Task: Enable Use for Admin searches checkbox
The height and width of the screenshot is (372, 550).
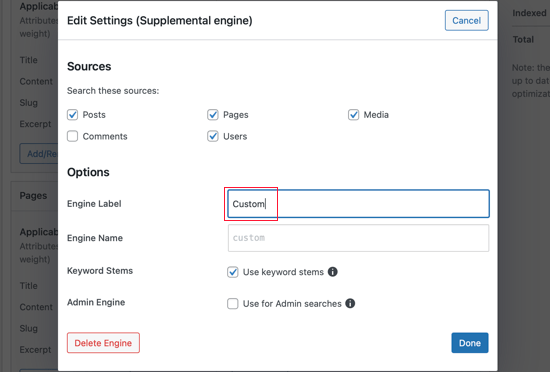Action: (233, 304)
